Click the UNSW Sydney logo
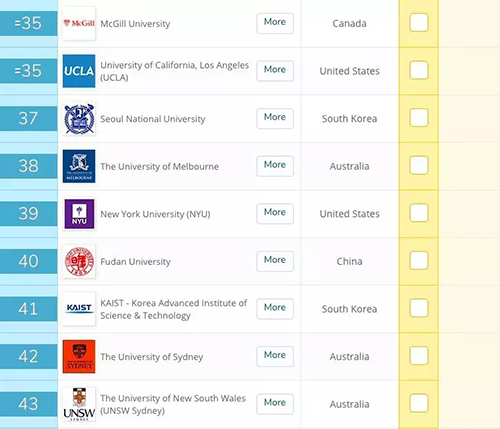Screen dimensions: 500x429 click(79, 404)
